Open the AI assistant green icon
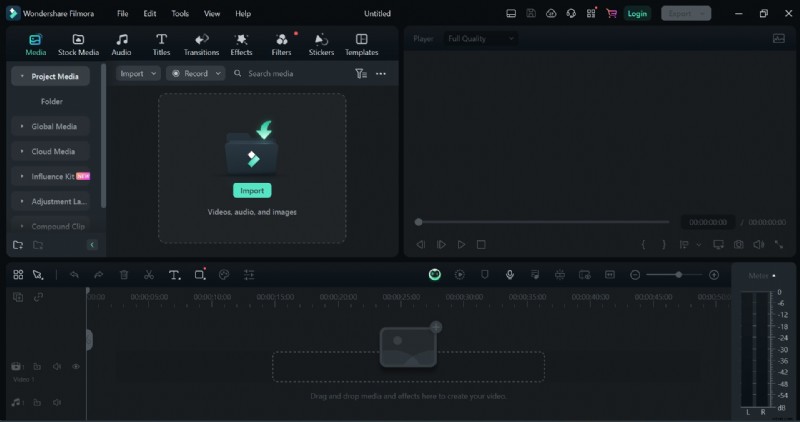 tap(435, 275)
